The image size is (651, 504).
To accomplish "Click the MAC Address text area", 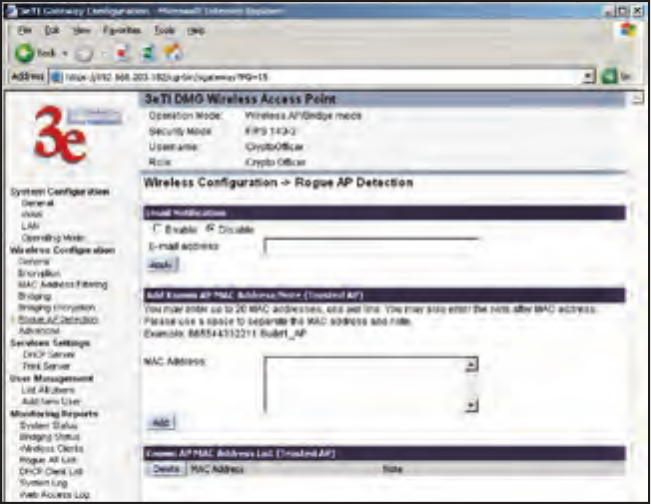I will click(x=371, y=384).
